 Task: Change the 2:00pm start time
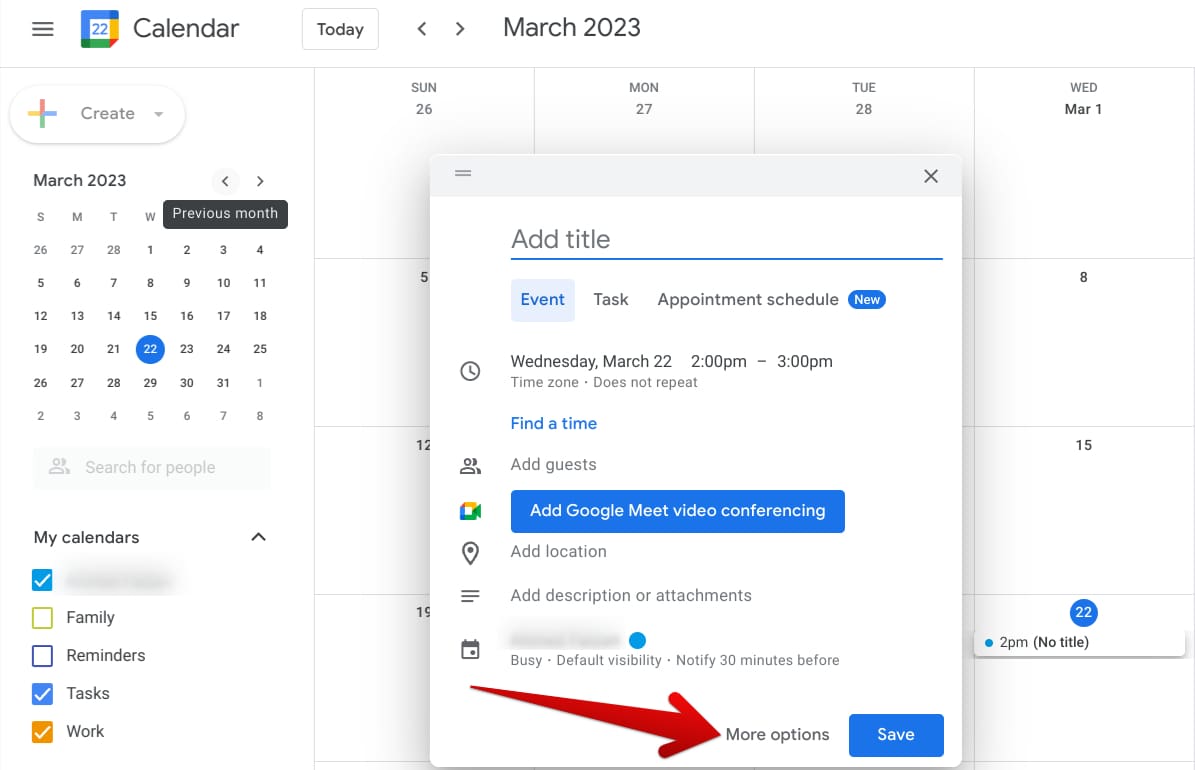719,361
